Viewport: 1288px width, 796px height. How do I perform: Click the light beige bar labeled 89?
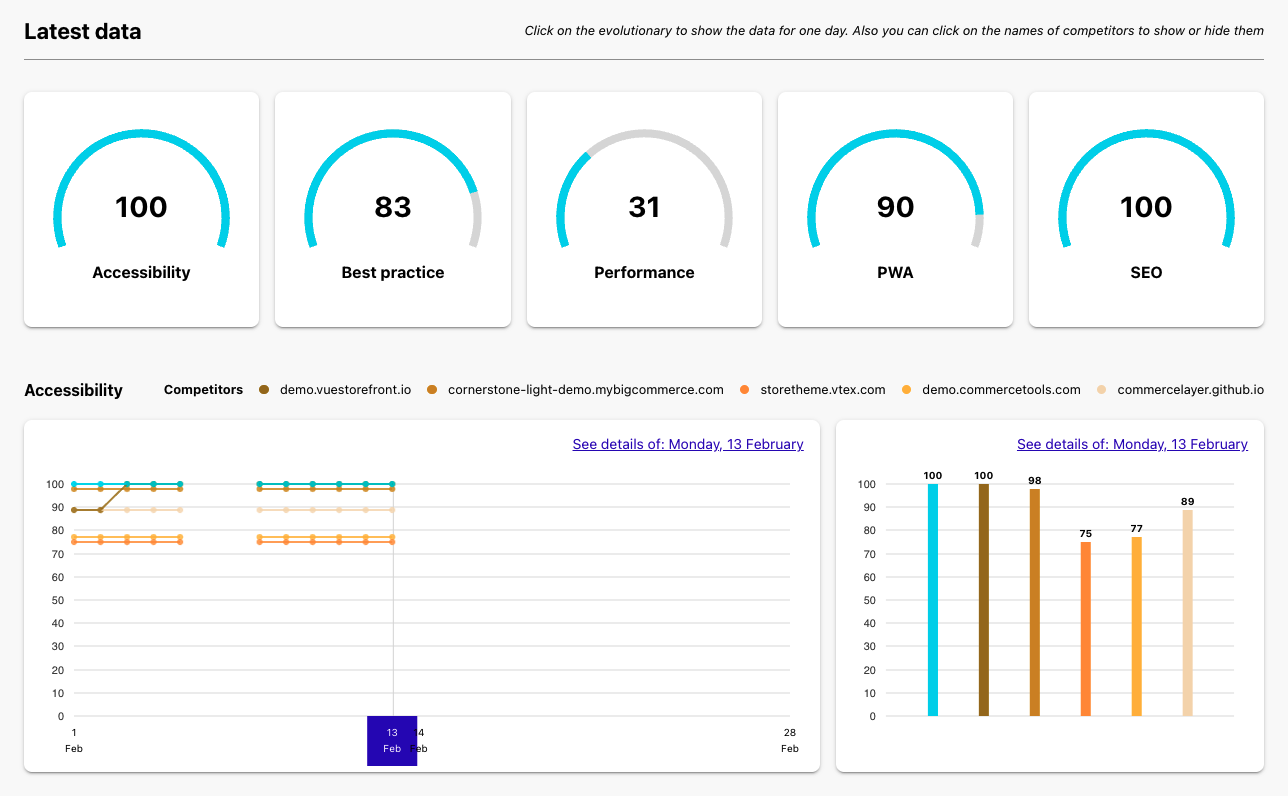point(1188,613)
